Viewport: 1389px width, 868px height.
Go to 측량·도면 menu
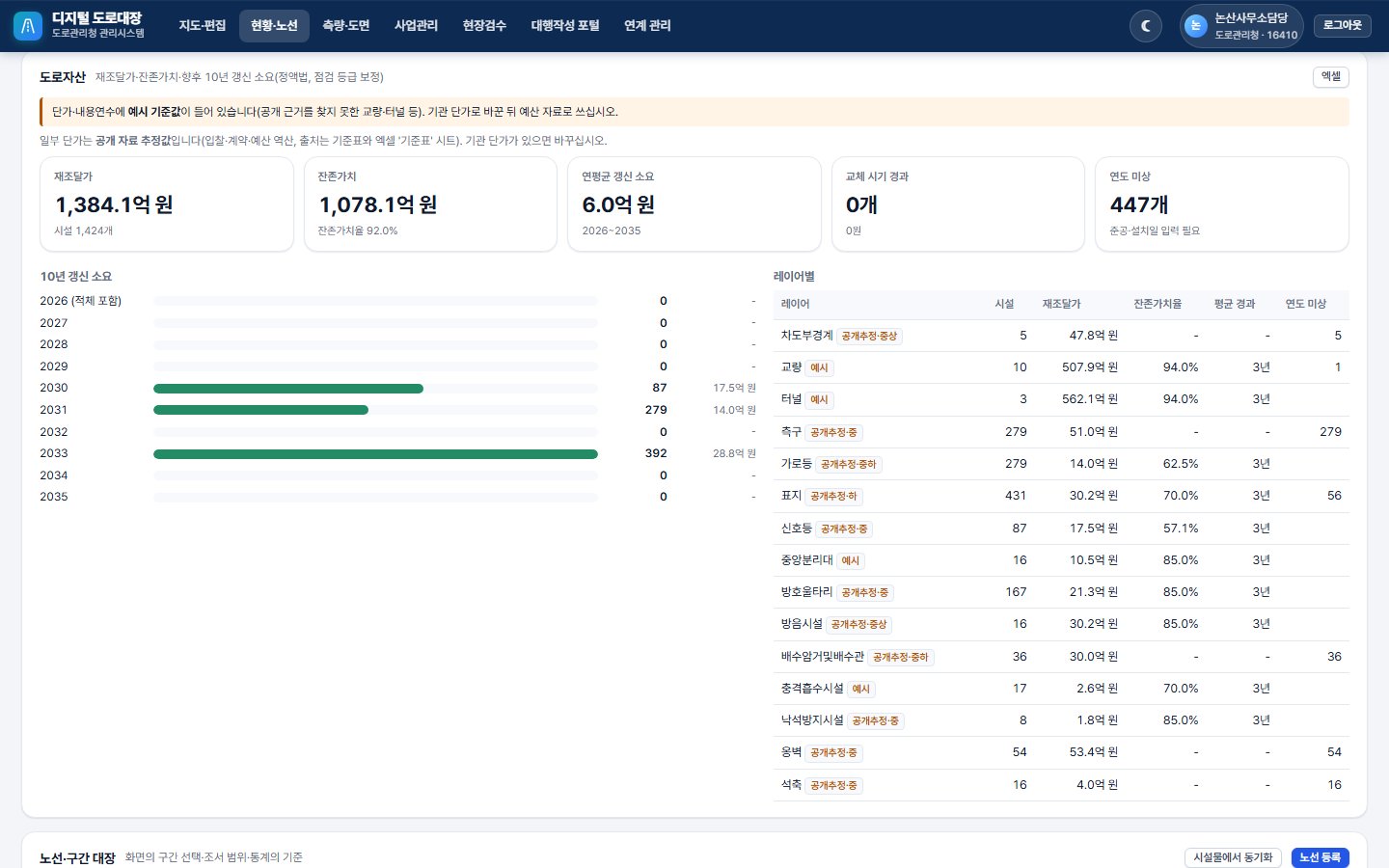click(x=346, y=26)
